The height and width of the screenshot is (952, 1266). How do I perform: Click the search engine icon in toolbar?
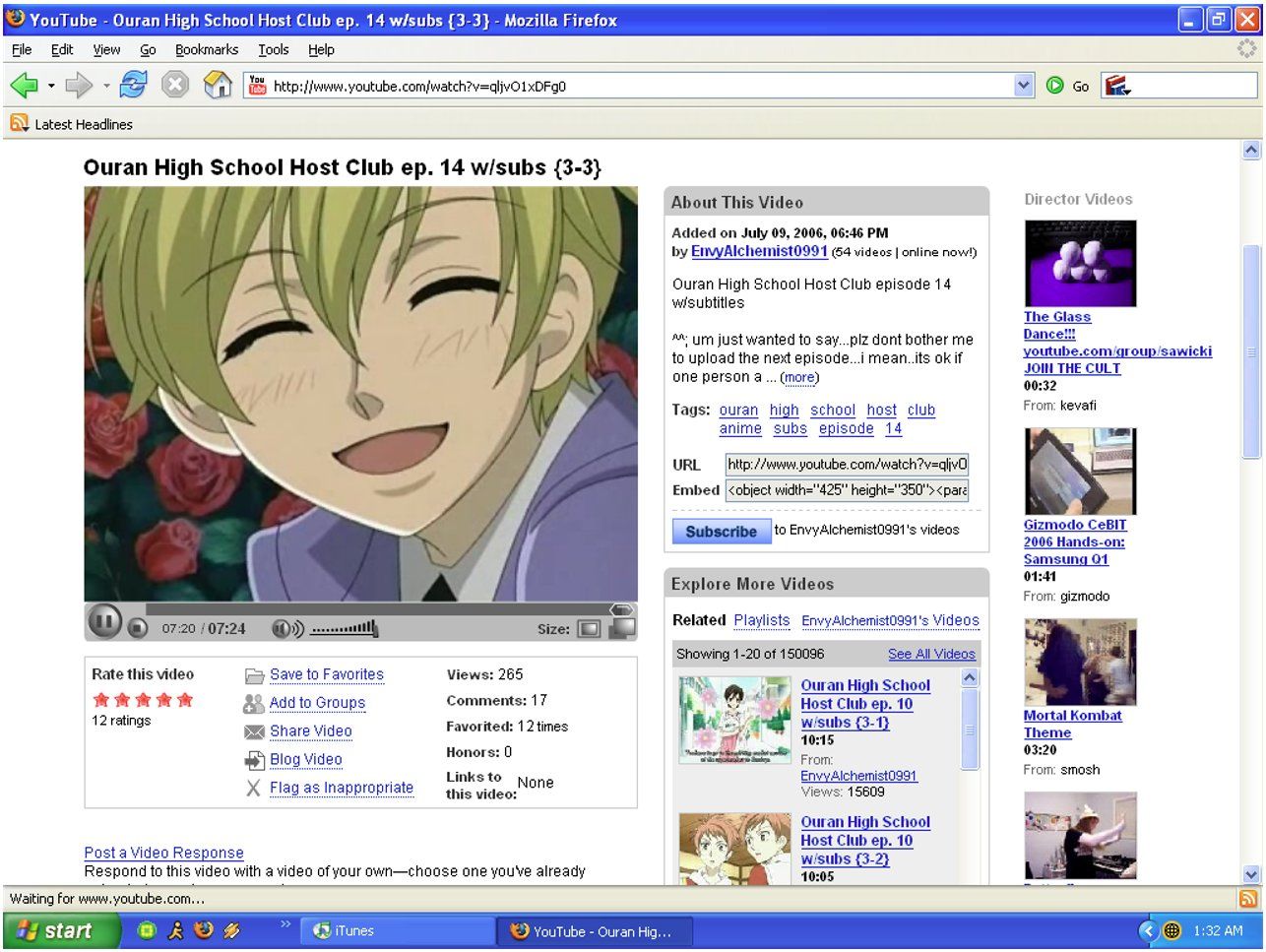(x=1116, y=86)
